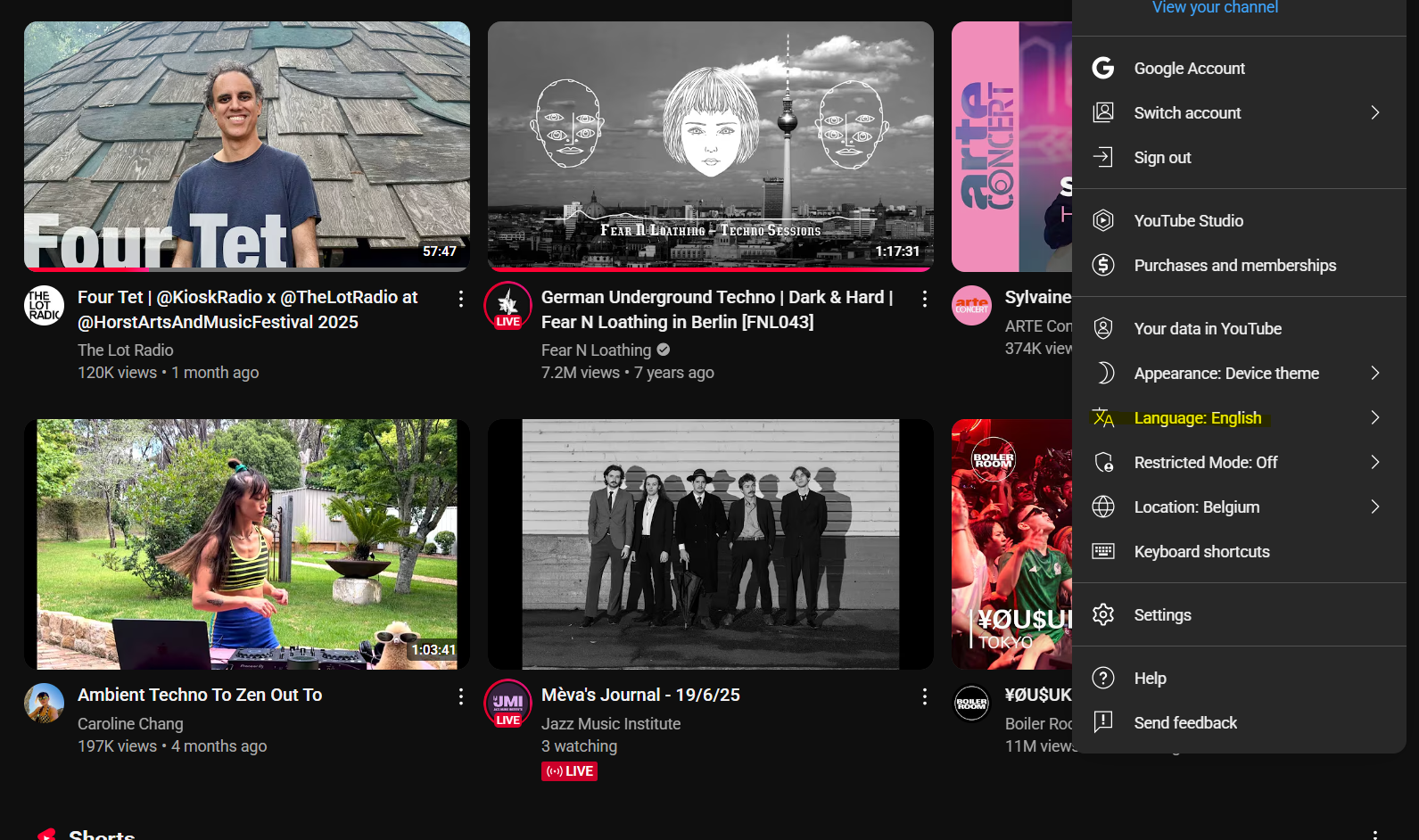
Task: Play the Fear N Loathing Techno Sessions thumbnail
Action: point(711,146)
